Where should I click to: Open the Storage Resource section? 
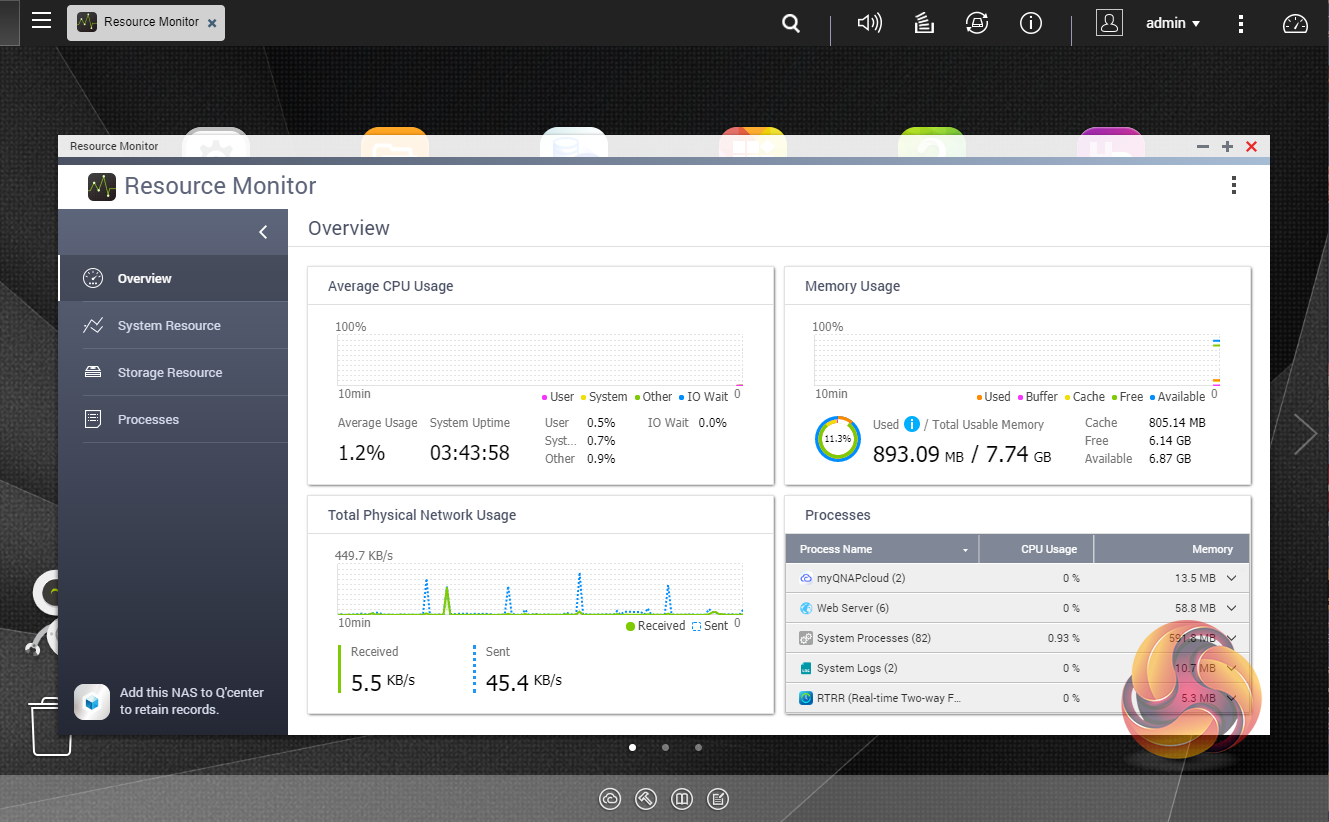pyautogui.click(x=170, y=373)
